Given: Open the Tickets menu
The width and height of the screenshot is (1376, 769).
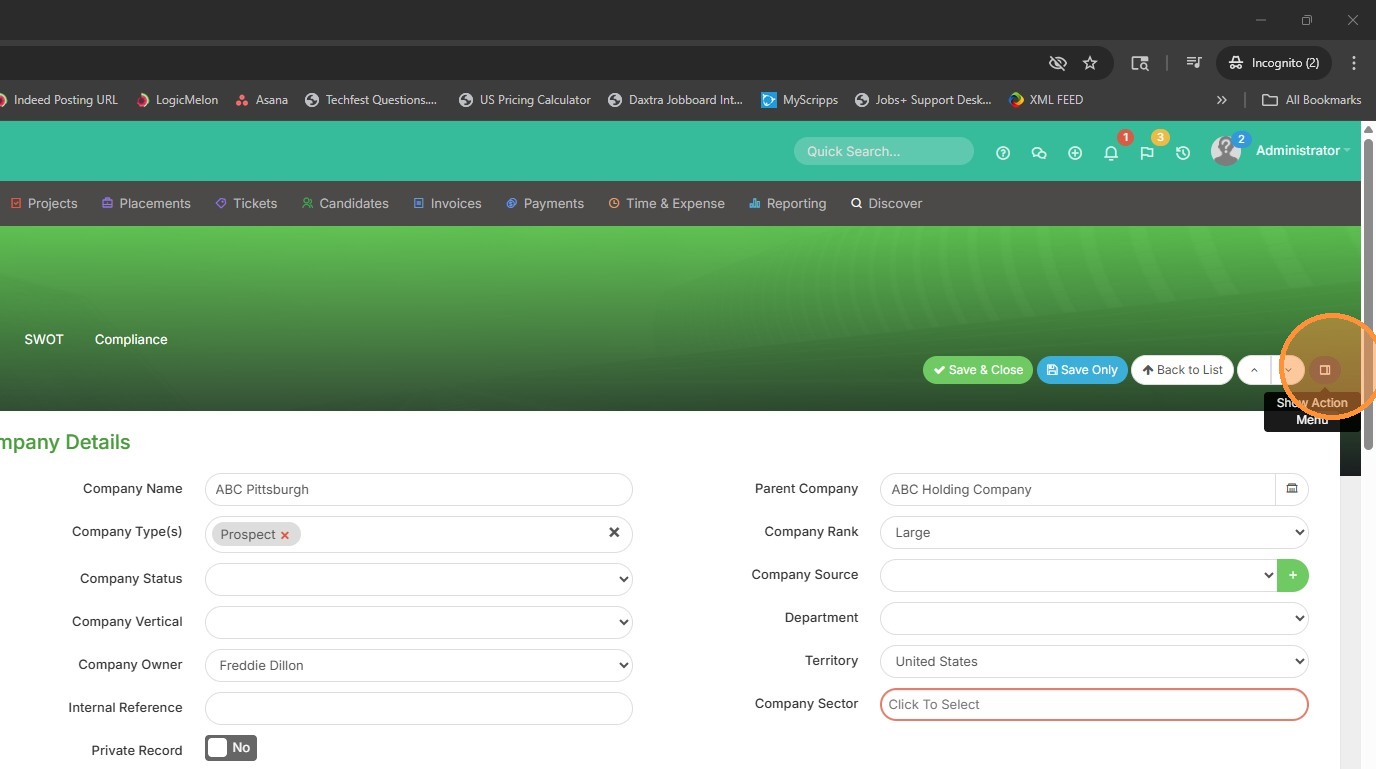Looking at the screenshot, I should [246, 203].
